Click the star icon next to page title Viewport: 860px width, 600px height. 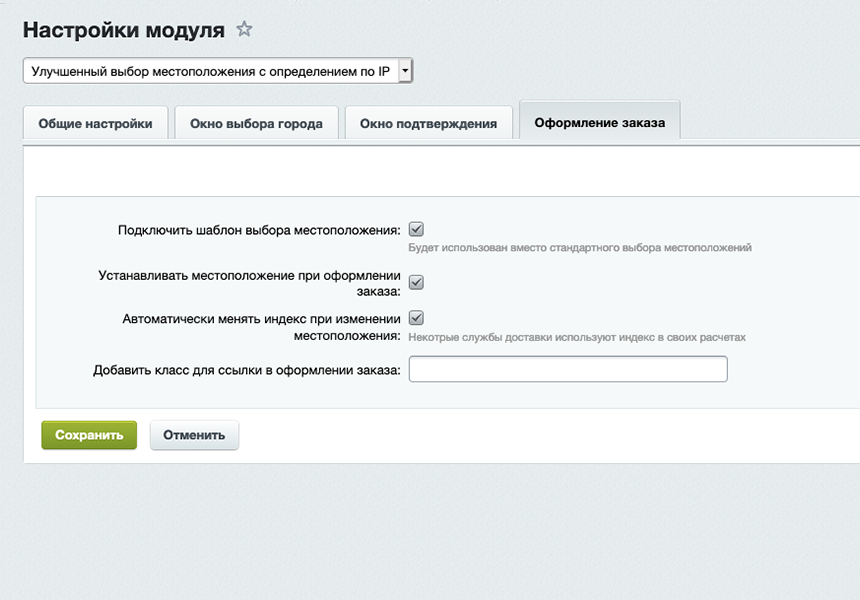point(243,30)
